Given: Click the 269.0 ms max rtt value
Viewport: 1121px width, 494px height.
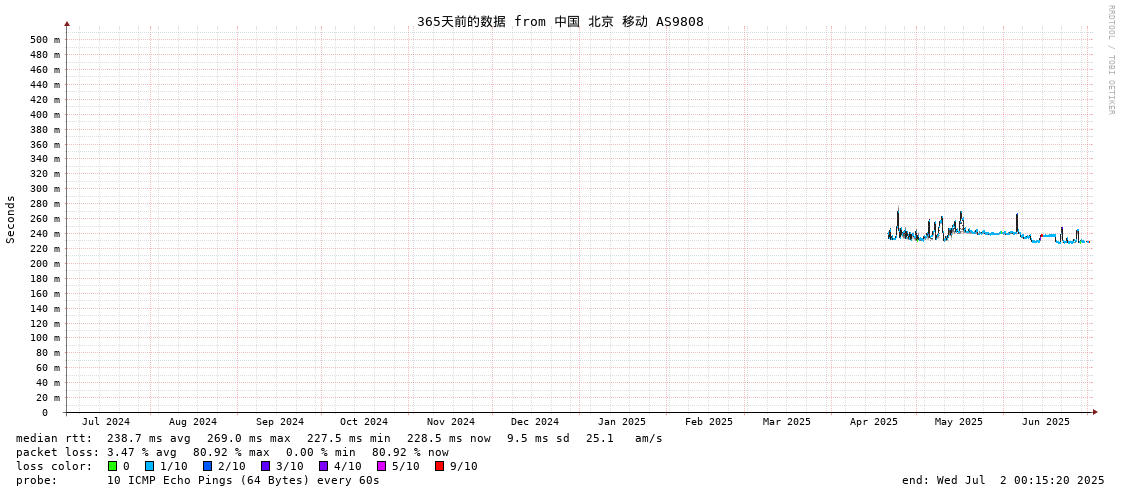Looking at the screenshot, I should (249, 438).
